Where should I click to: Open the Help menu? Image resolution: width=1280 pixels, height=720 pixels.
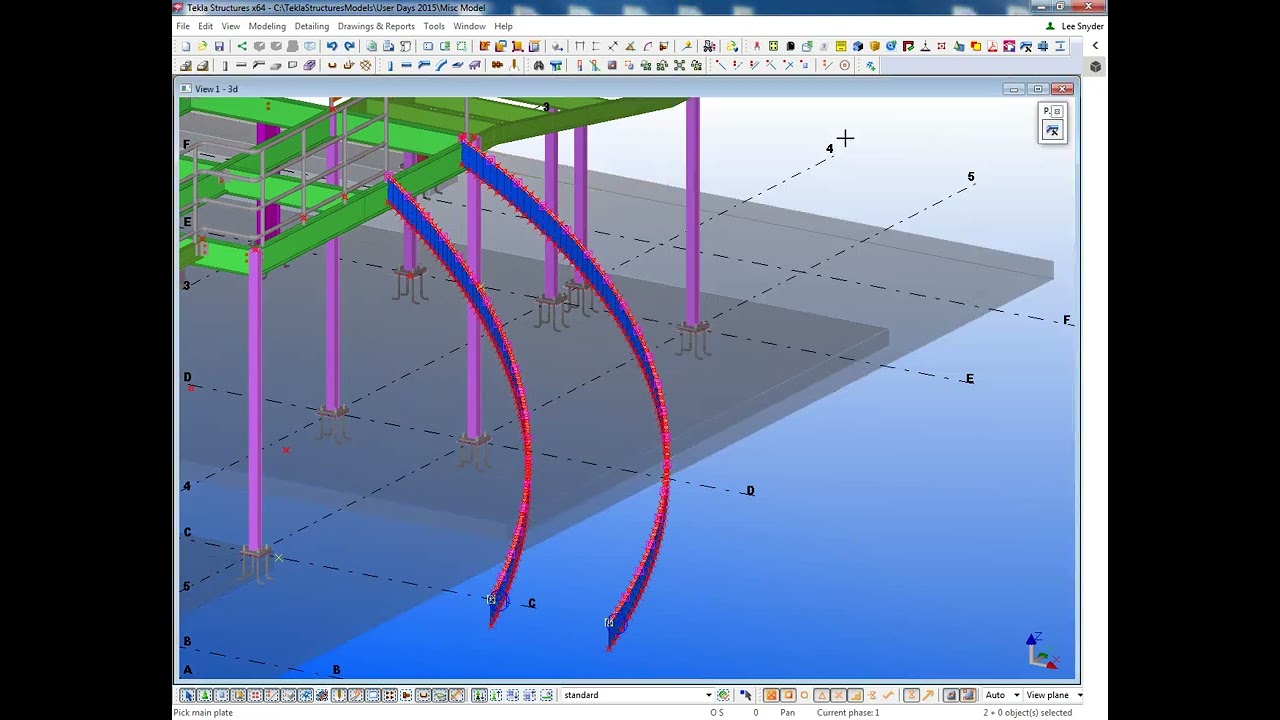(x=503, y=26)
